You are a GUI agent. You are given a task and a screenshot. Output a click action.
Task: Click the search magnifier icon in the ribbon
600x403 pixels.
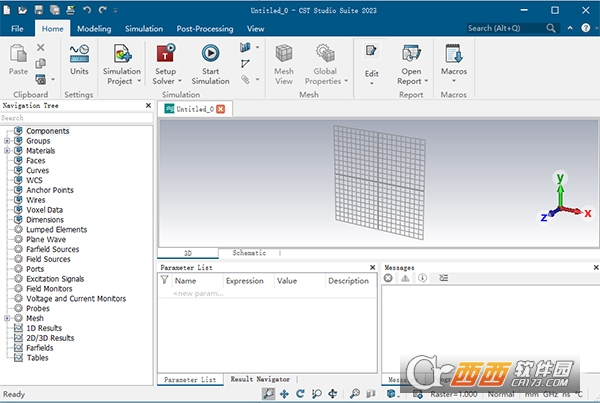click(x=551, y=28)
